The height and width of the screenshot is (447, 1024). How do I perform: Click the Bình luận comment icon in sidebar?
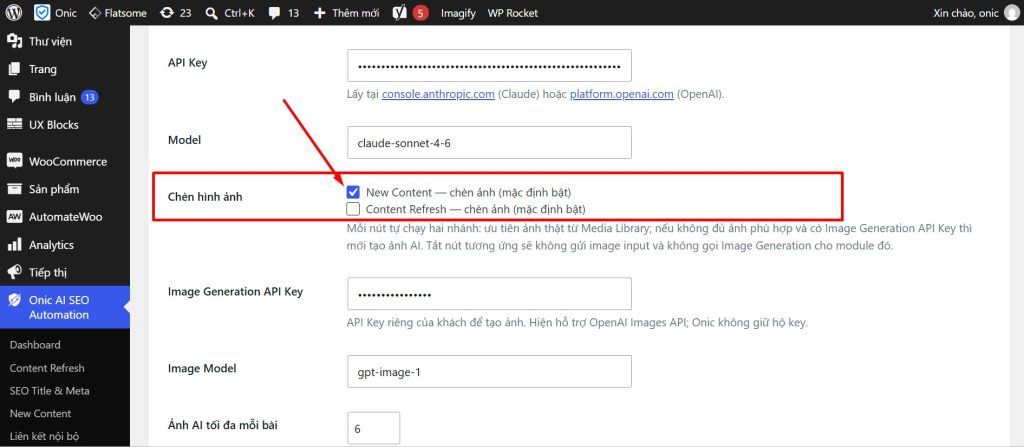pos(14,97)
